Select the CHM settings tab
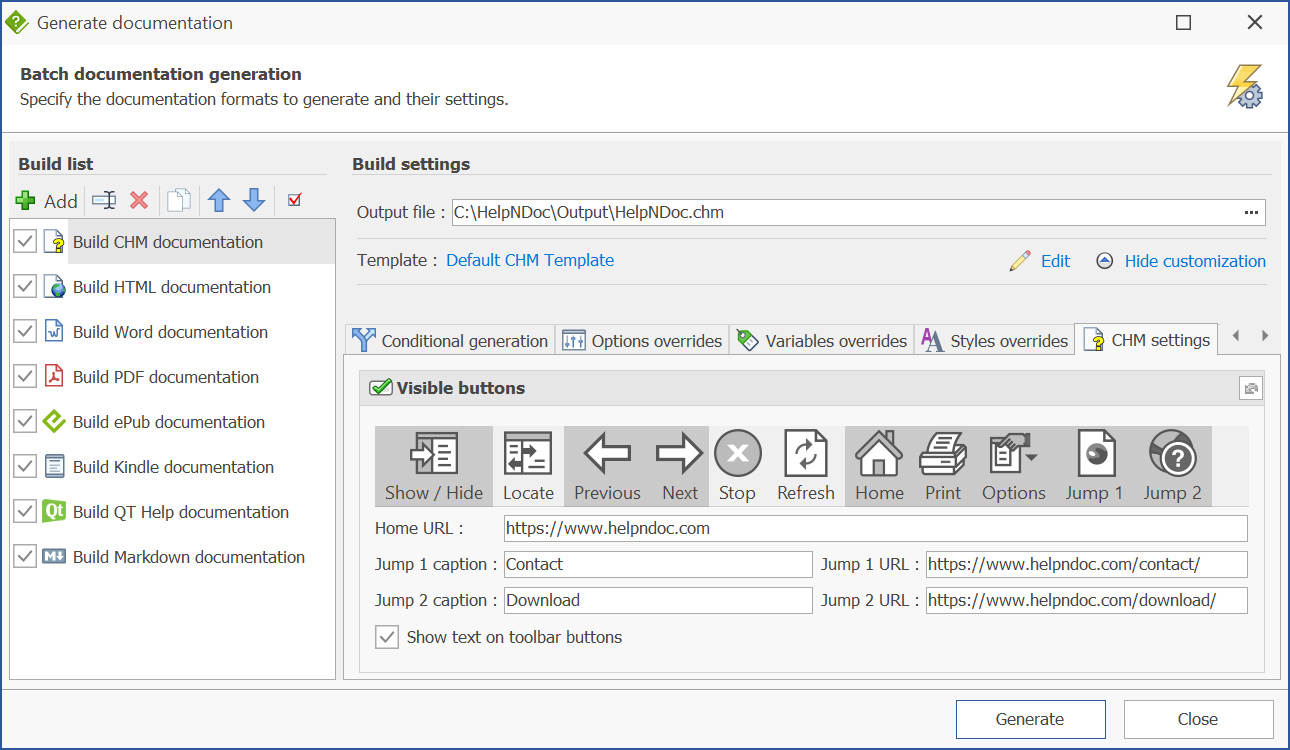Screen dimensions: 1290x750 [x=1147, y=339]
